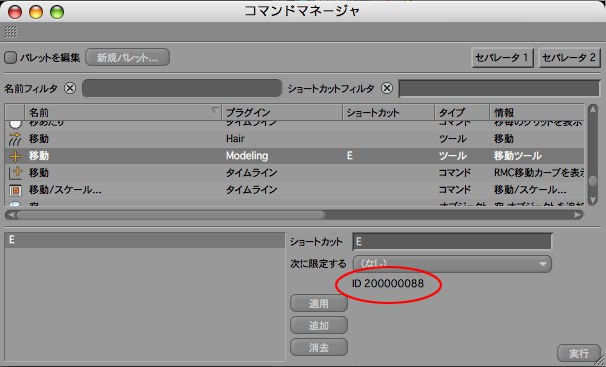606x367 pixels.
Task: Click the green zoom window button
Action: (57, 12)
